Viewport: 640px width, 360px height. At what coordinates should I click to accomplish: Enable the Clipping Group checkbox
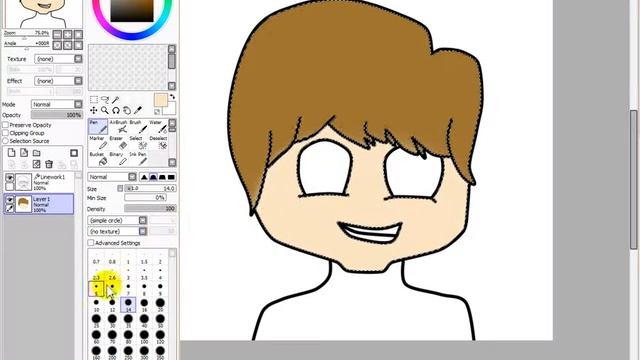[x=6, y=133]
